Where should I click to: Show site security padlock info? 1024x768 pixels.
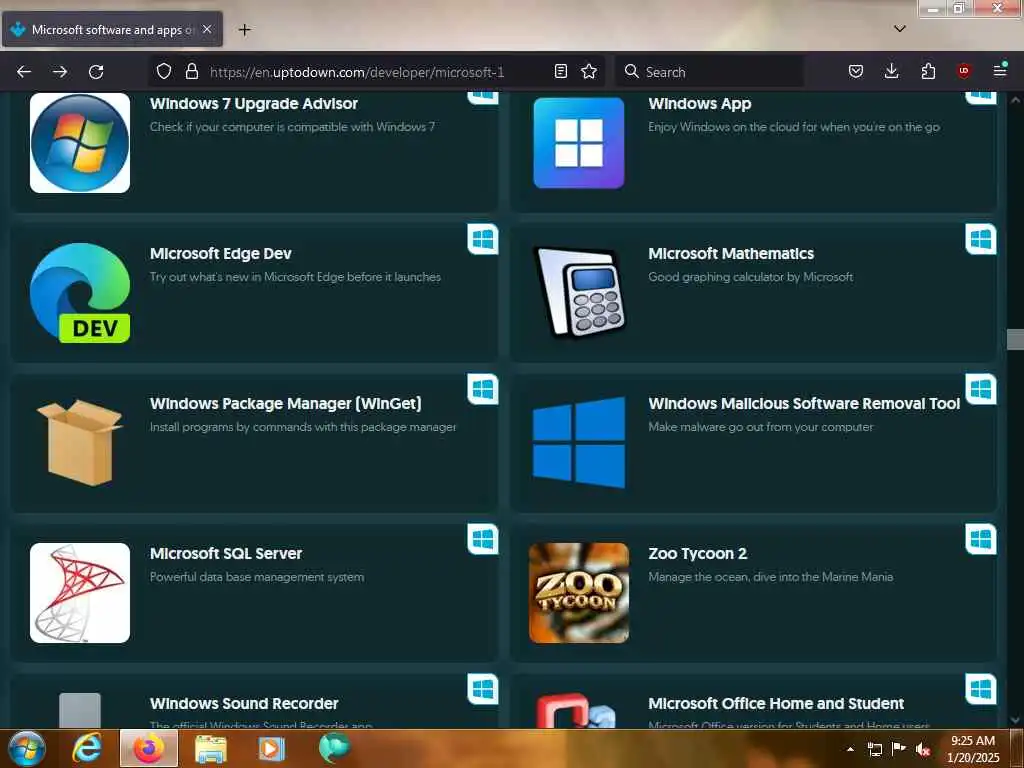(x=191, y=72)
